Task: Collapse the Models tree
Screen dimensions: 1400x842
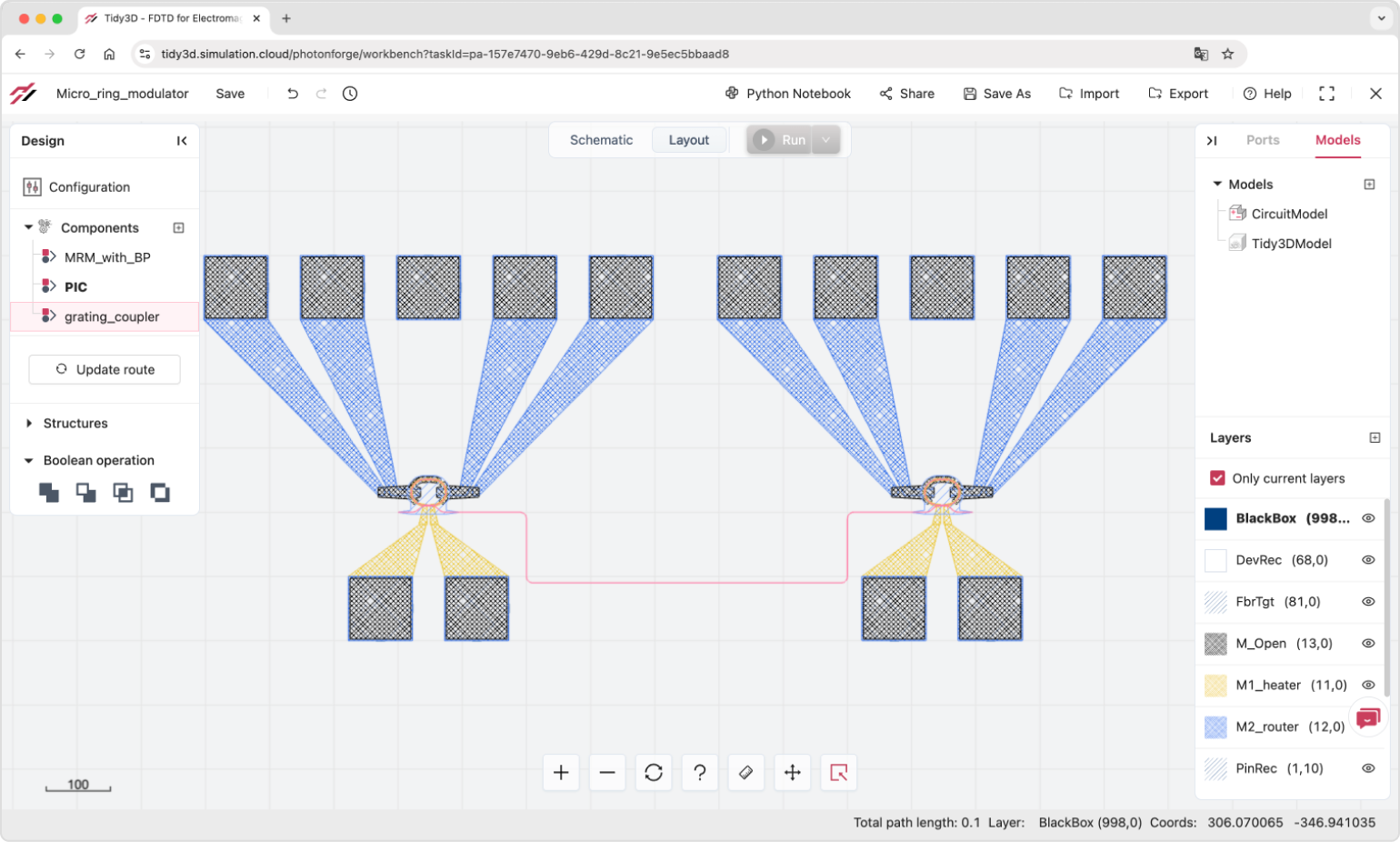Action: [x=1217, y=185]
